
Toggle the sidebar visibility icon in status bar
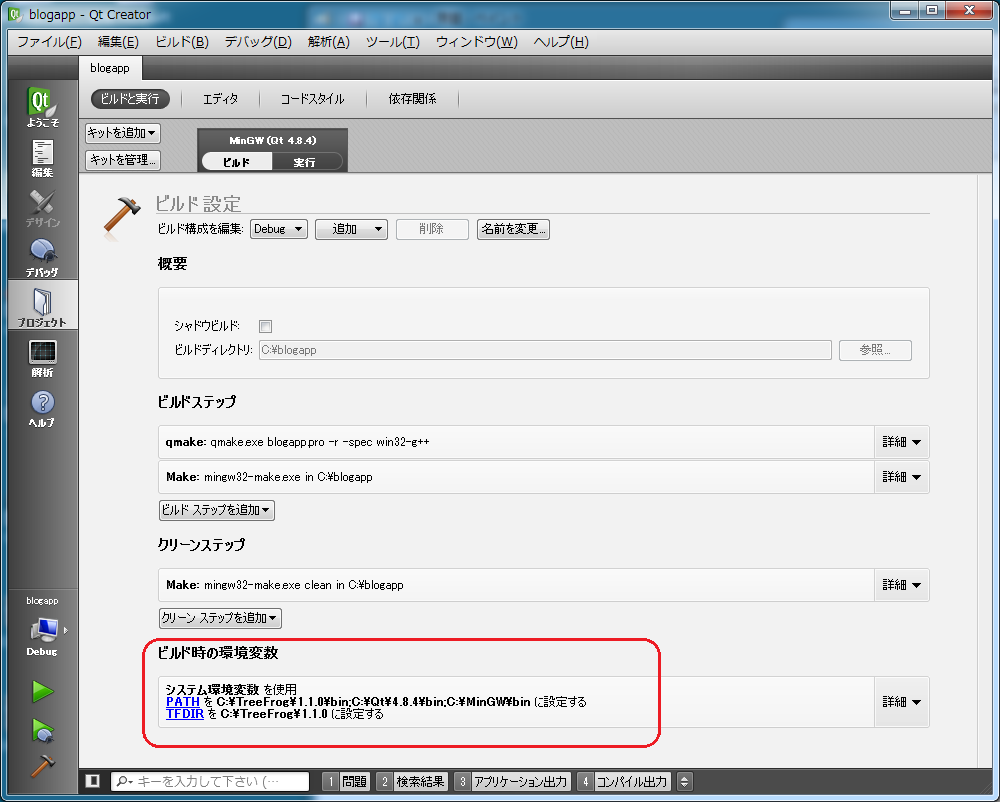(92, 781)
